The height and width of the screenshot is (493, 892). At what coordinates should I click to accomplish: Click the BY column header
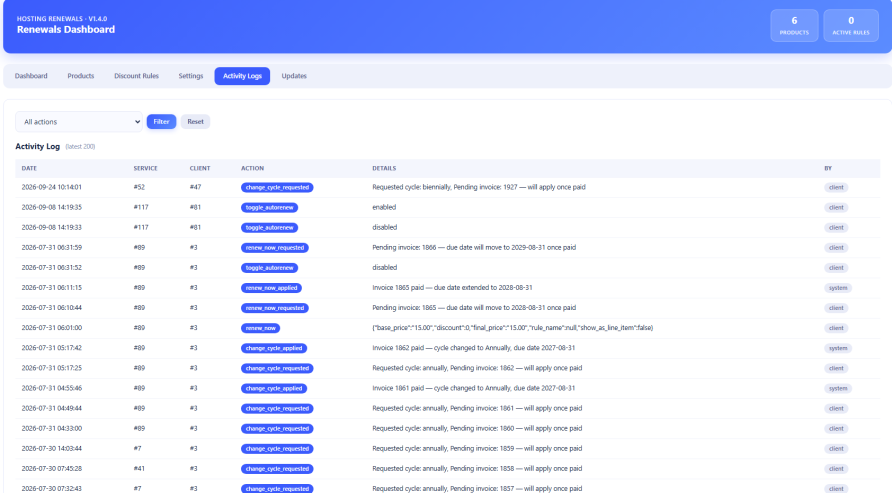pos(828,168)
